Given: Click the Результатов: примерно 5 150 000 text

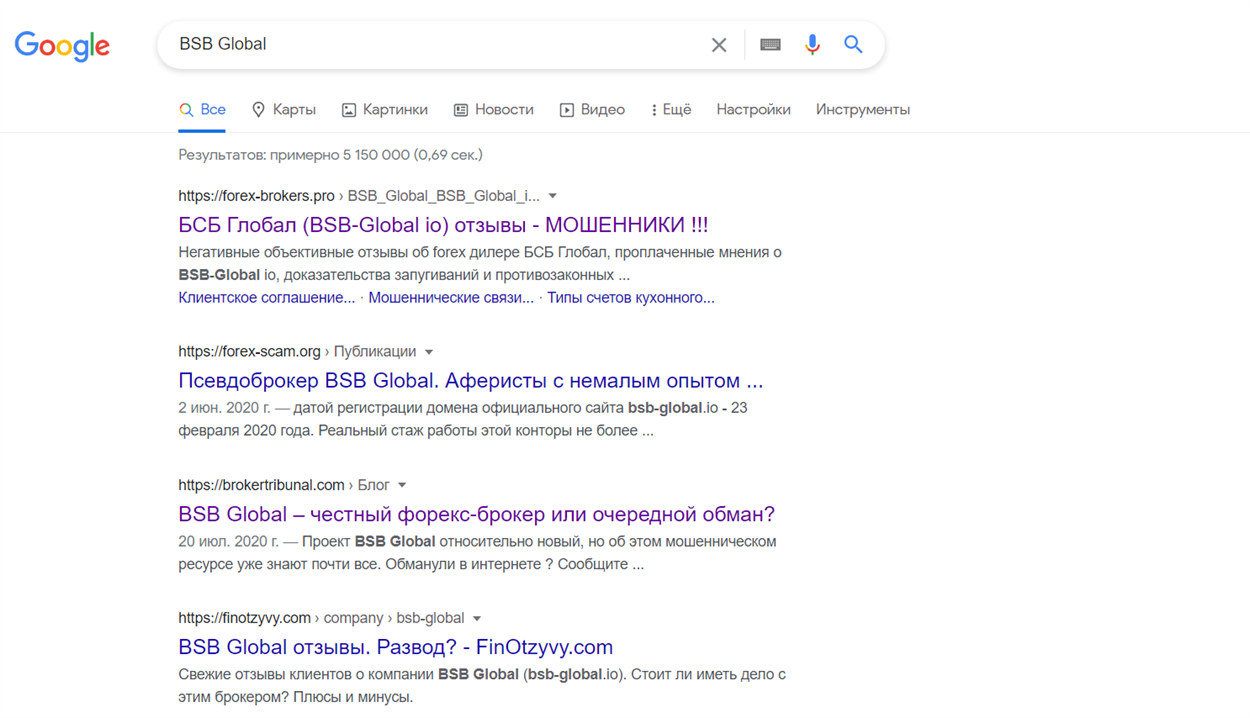Looking at the screenshot, I should (330, 155).
